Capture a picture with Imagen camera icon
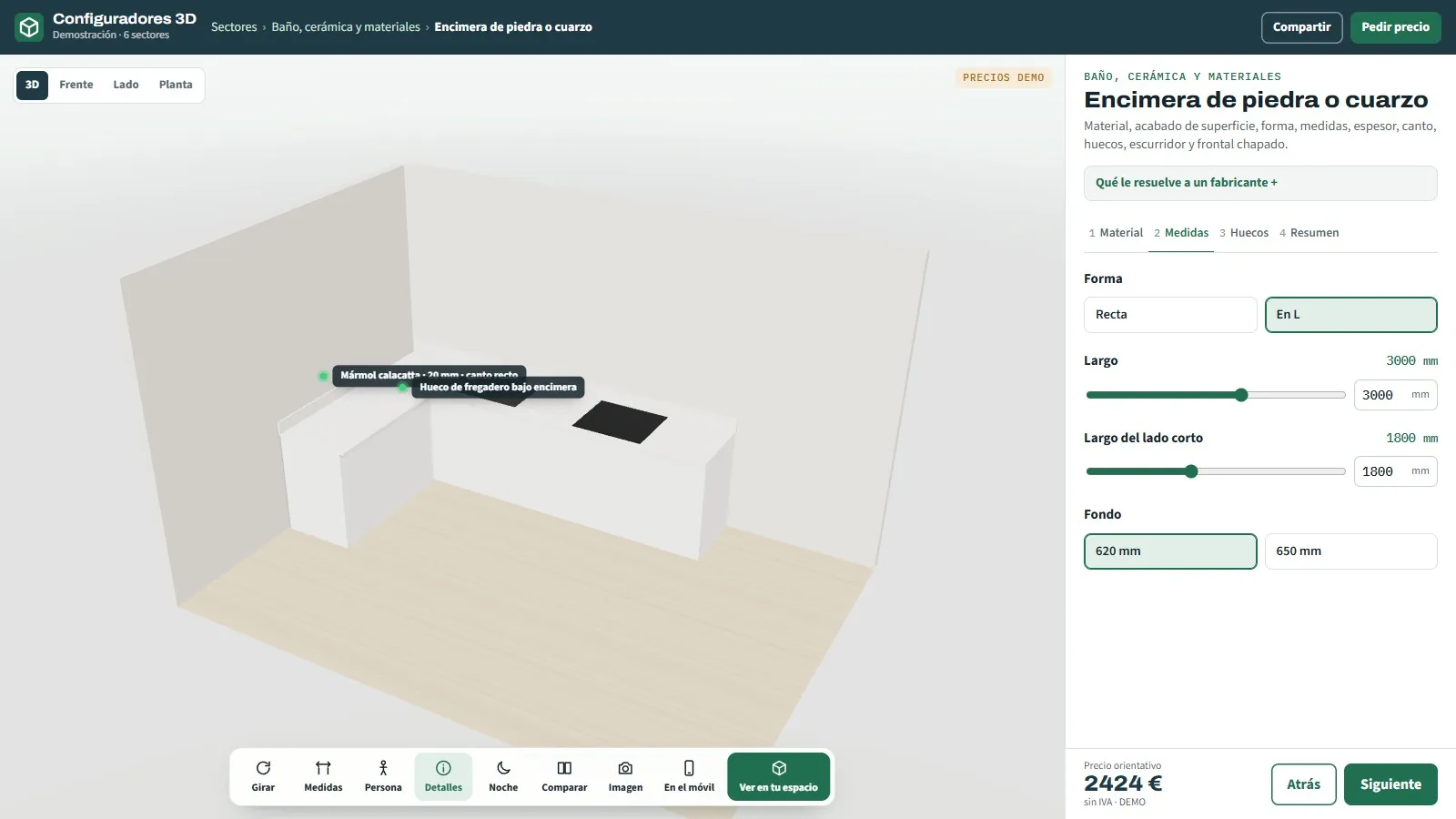Image resolution: width=1456 pixels, height=819 pixels. pos(625,768)
